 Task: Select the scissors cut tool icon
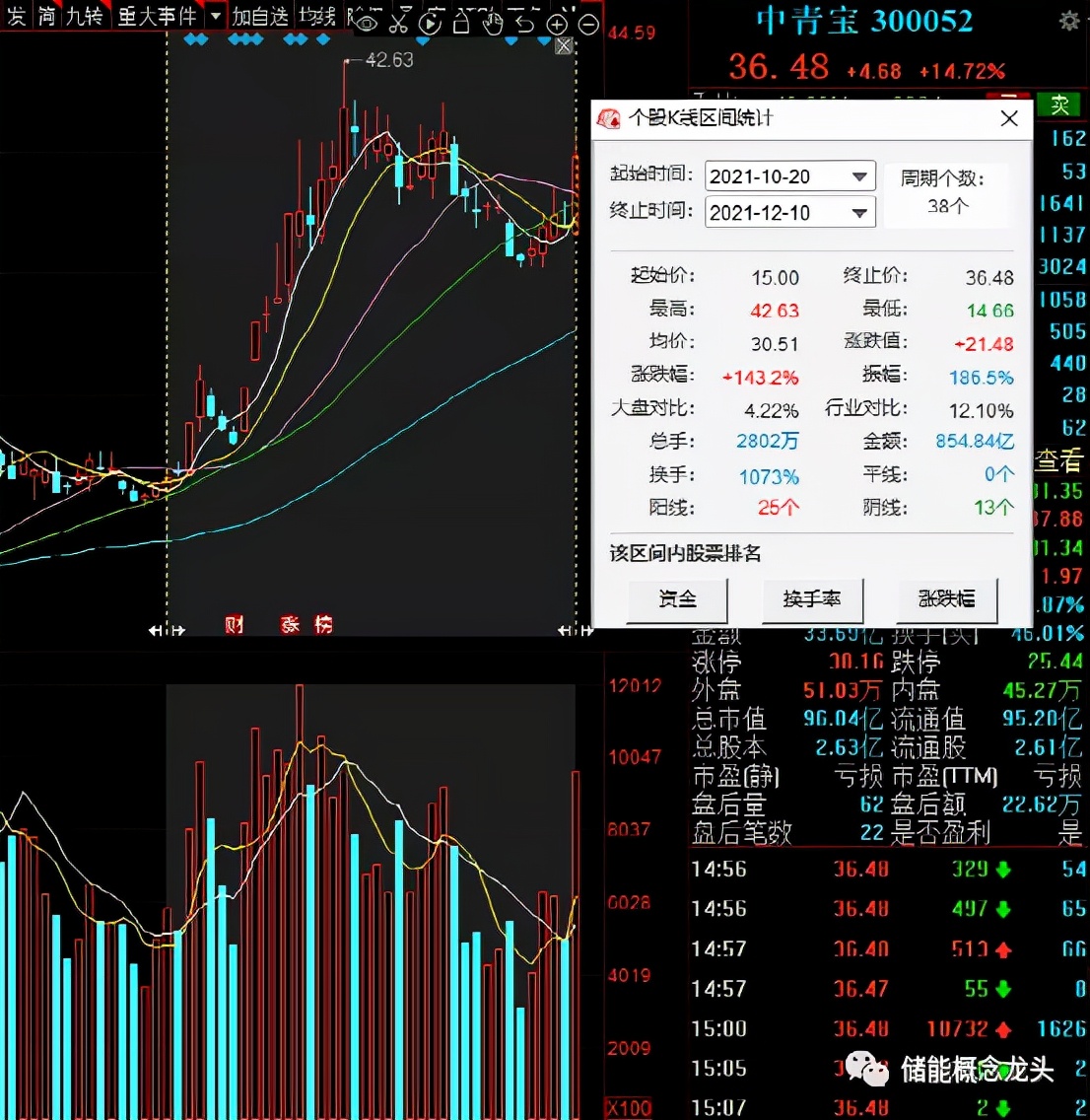(x=398, y=22)
